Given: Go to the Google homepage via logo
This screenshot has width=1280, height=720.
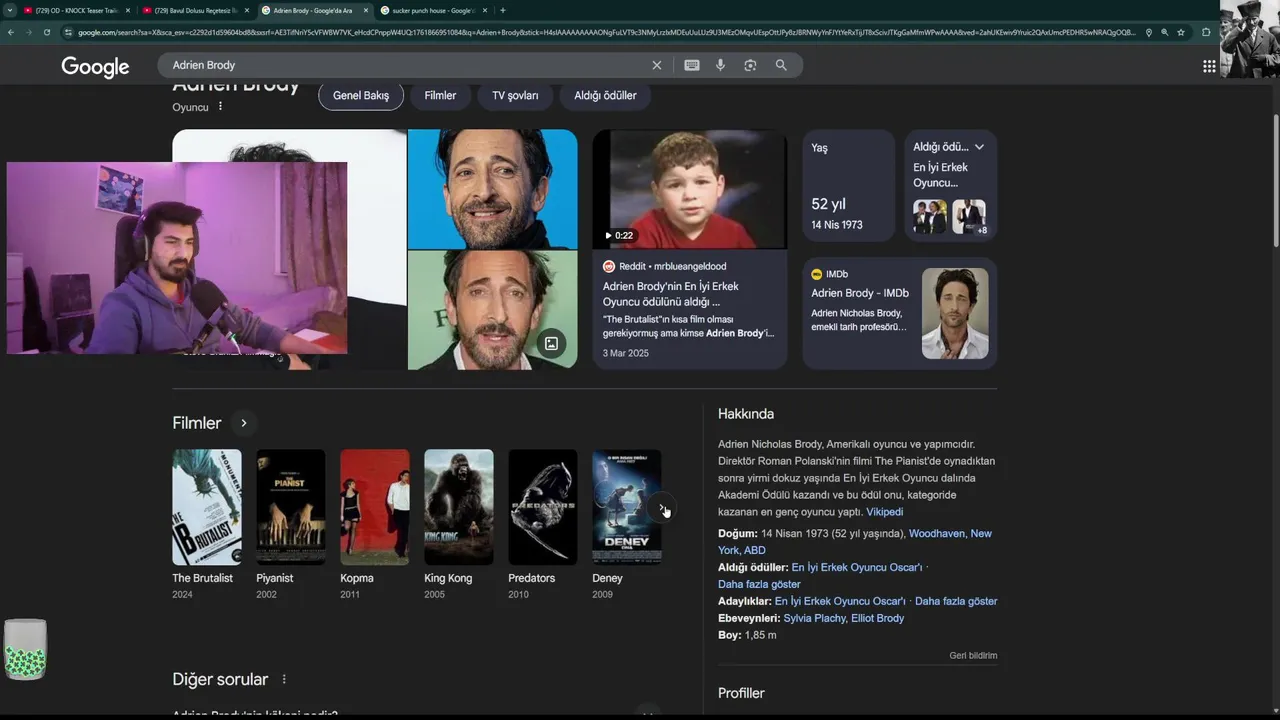Looking at the screenshot, I should click(x=95, y=66).
